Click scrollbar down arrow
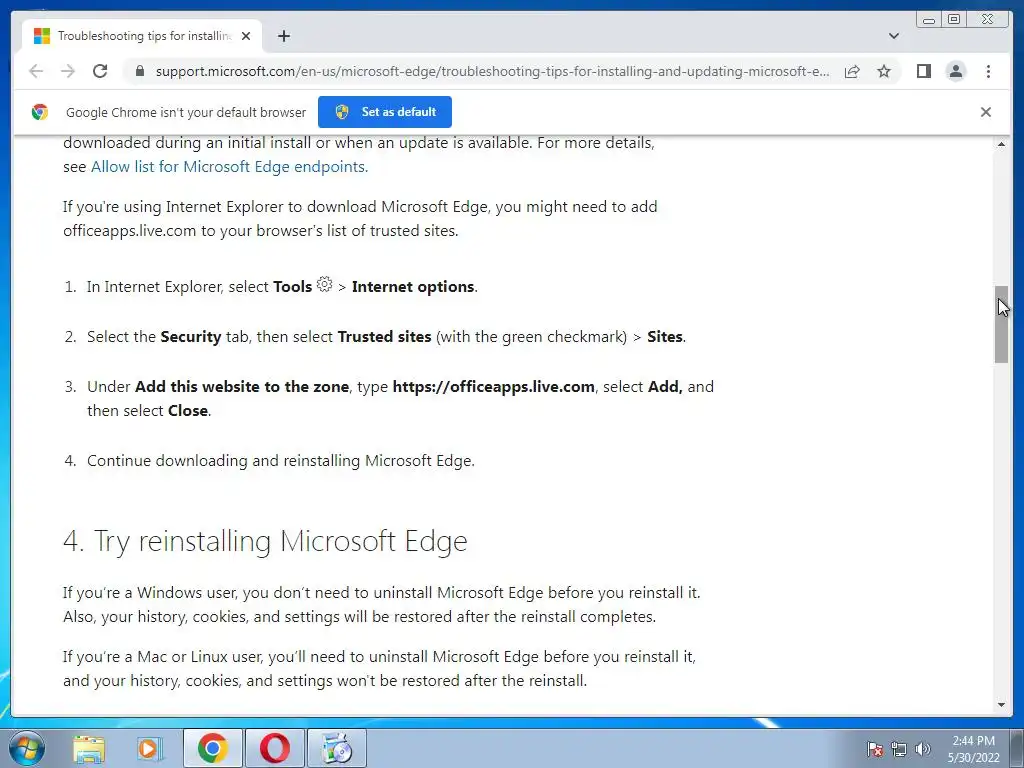 pyautogui.click(x=1001, y=705)
